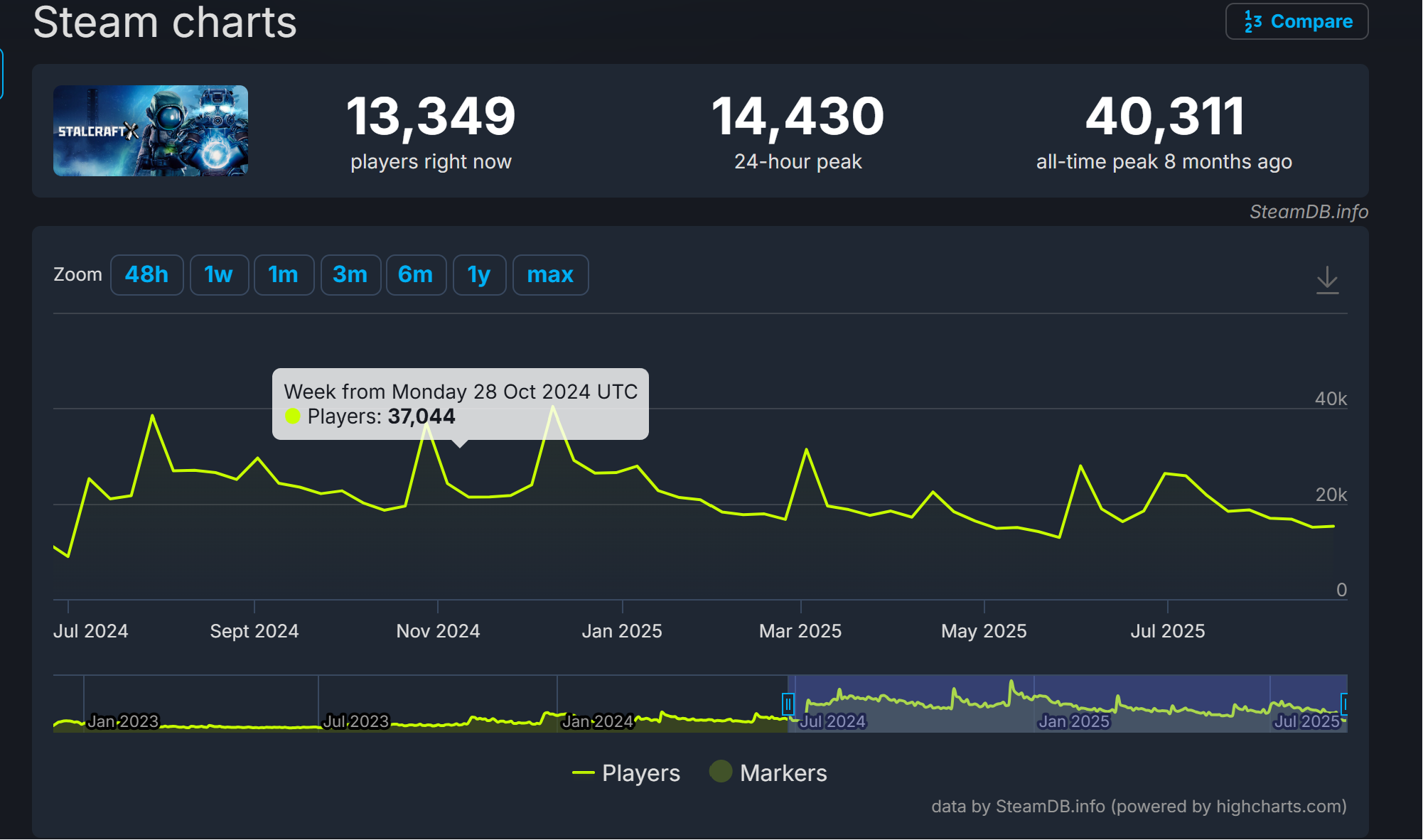Open the STALCRAFT X game thumbnail
The image size is (1423, 840).
[x=151, y=131]
